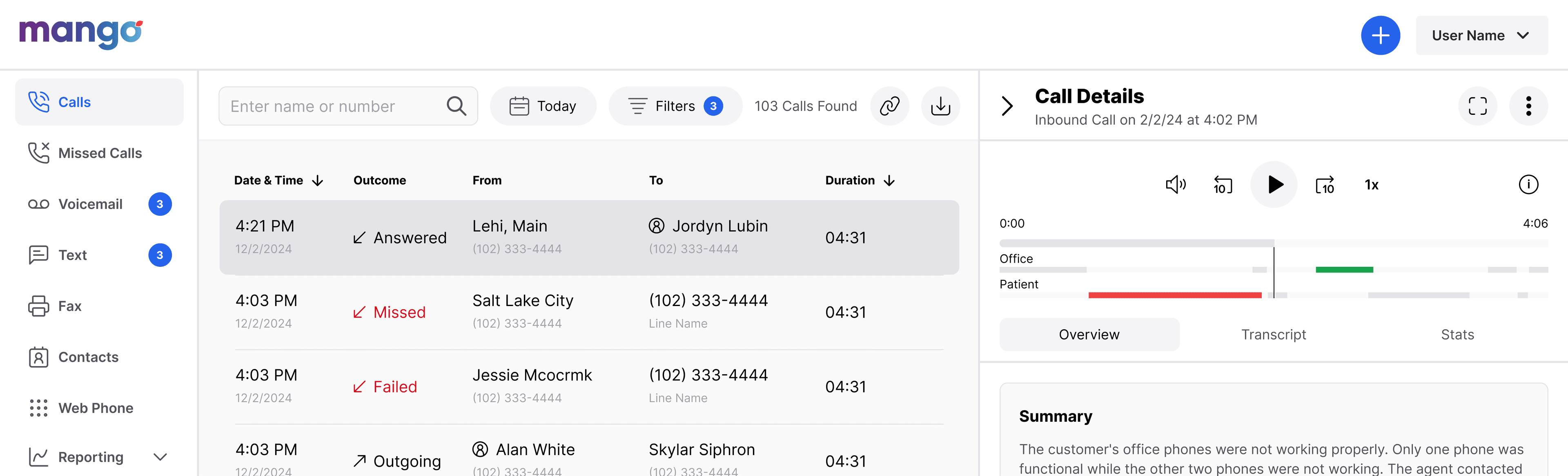Click the Outcome column header
Image resolution: width=1568 pixels, height=476 pixels.
pyautogui.click(x=379, y=181)
